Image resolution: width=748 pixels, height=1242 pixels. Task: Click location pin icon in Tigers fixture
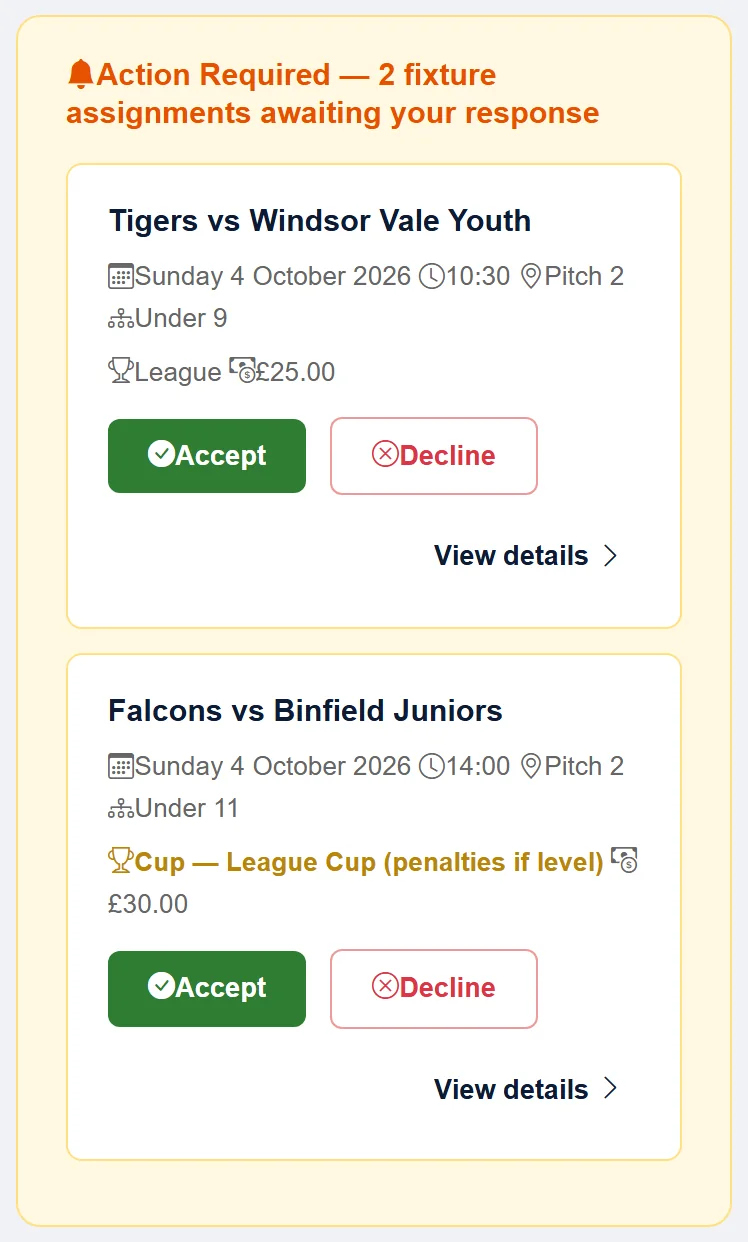point(531,276)
